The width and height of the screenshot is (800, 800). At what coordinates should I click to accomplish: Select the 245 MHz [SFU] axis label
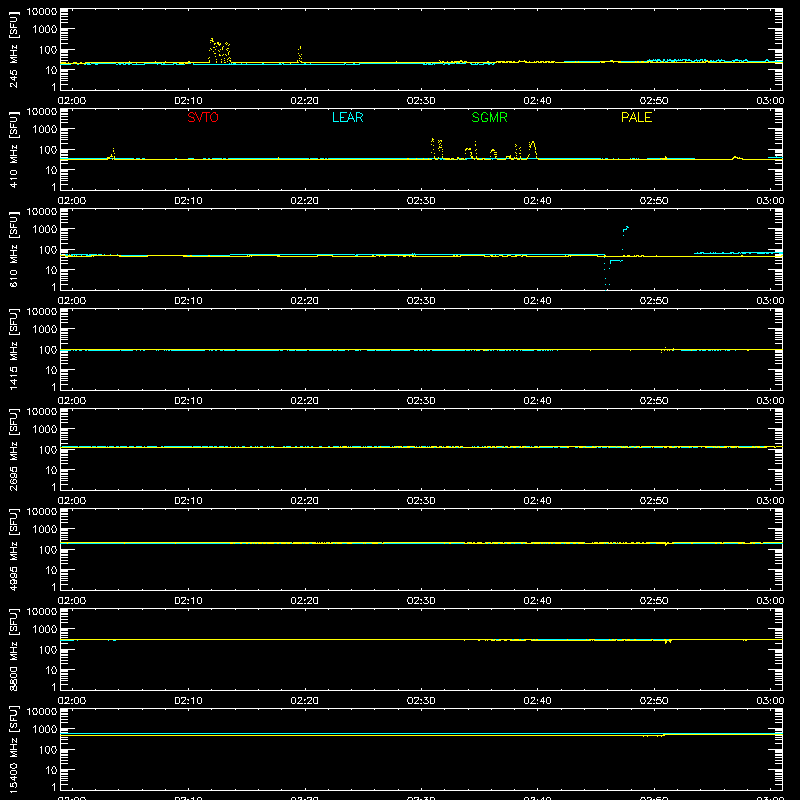13,49
